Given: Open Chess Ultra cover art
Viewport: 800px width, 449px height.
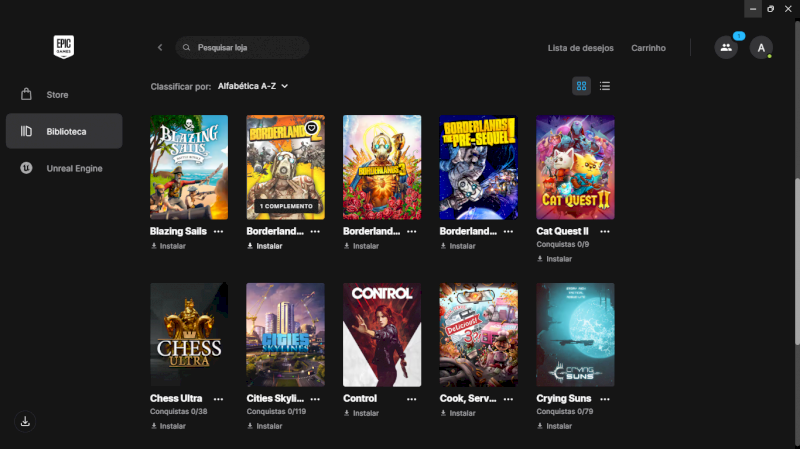Looking at the screenshot, I should tap(189, 335).
